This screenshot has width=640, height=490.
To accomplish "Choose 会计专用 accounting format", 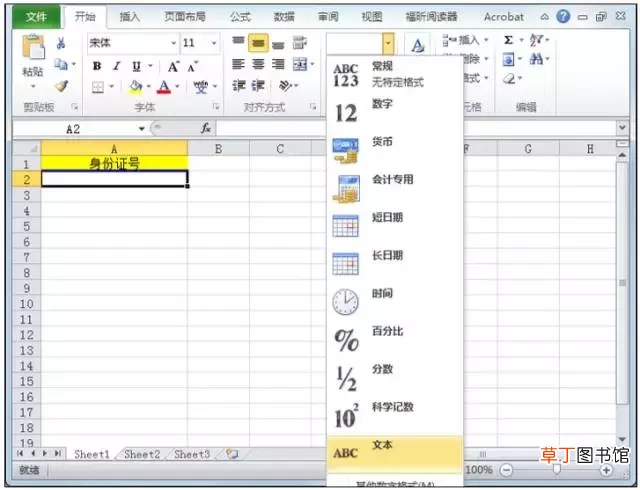I will coord(395,188).
